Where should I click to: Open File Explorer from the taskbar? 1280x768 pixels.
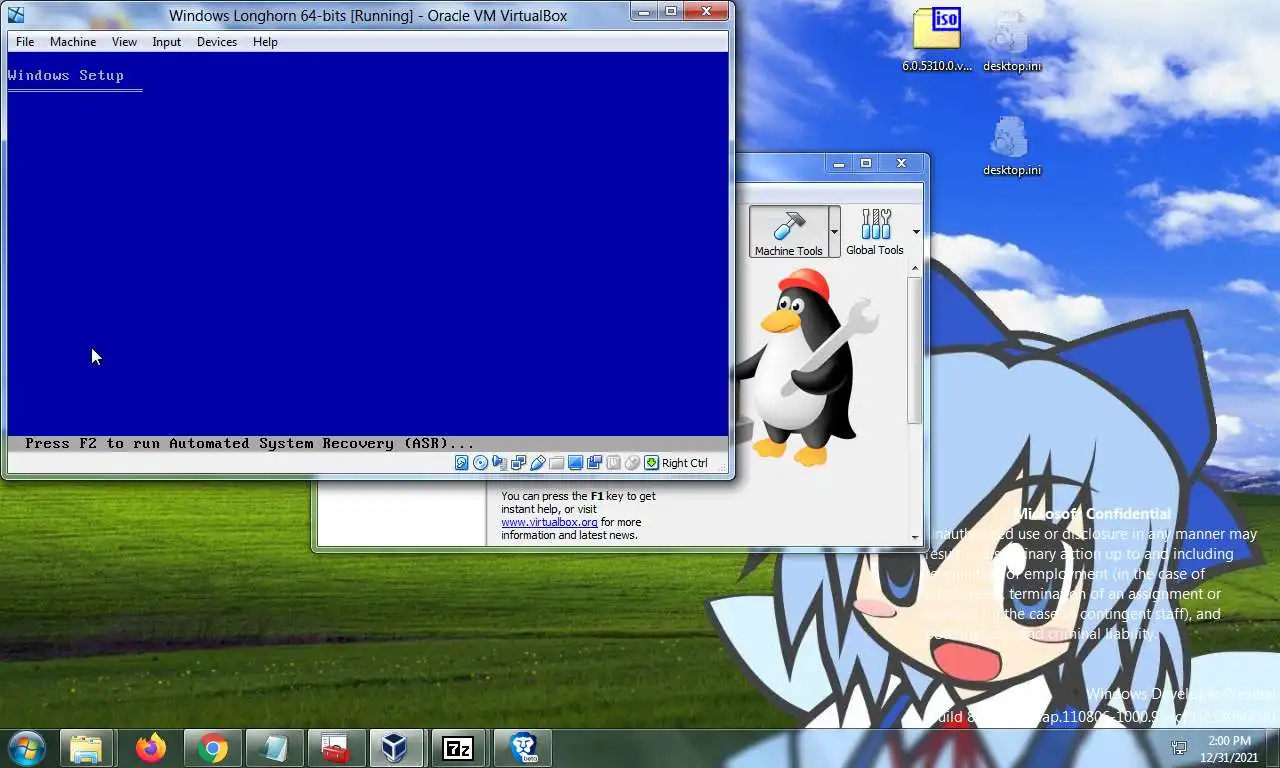click(86, 748)
